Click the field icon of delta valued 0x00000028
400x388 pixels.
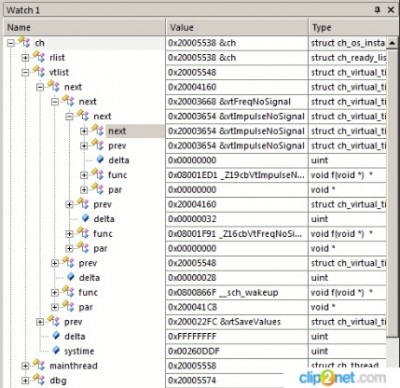pyautogui.click(x=71, y=277)
